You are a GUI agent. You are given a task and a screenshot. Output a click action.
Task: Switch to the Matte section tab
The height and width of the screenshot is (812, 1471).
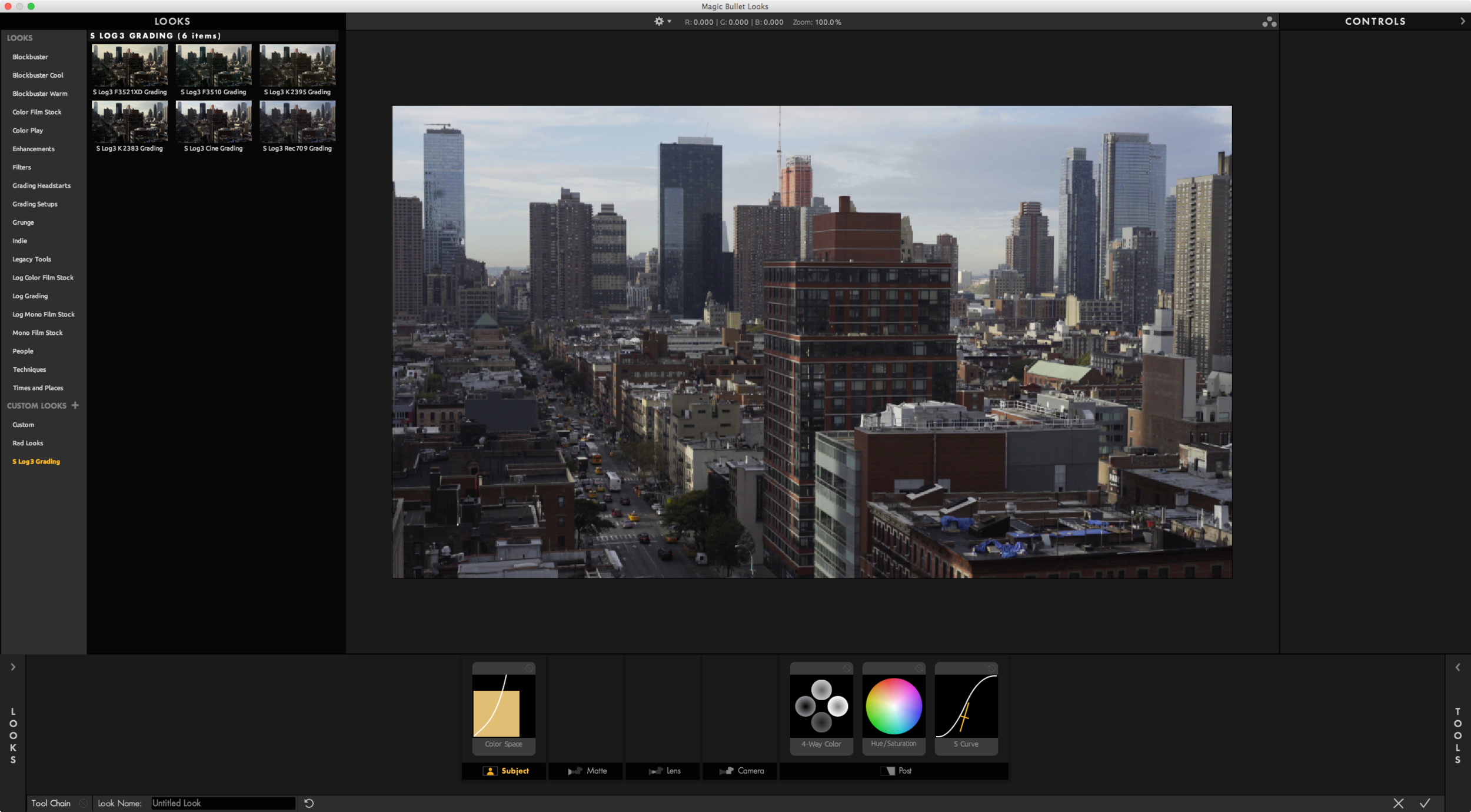pos(587,771)
